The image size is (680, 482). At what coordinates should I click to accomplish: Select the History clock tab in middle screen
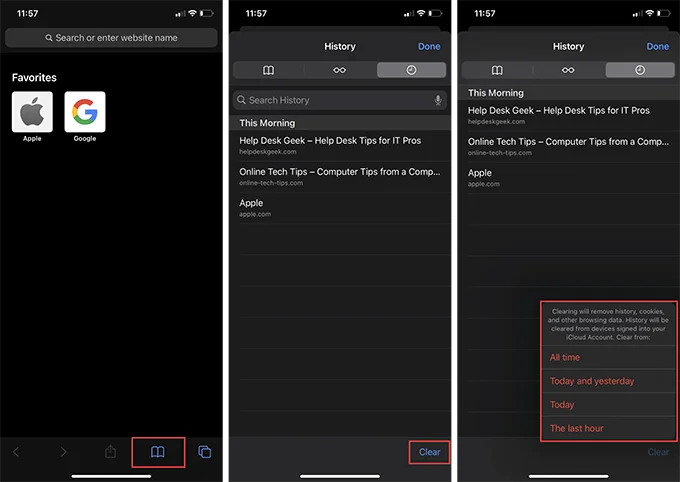pyautogui.click(x=411, y=70)
